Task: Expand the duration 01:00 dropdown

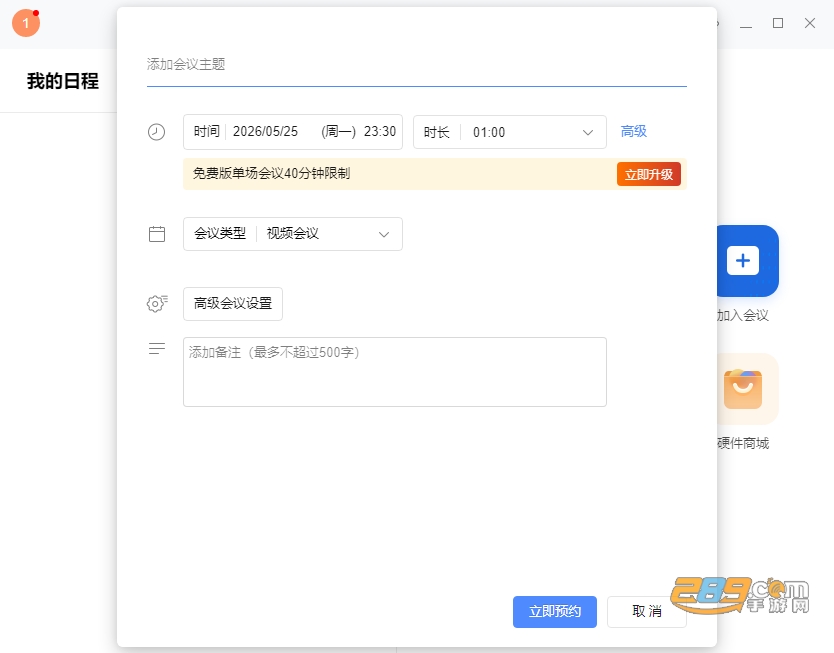Action: click(x=510, y=132)
